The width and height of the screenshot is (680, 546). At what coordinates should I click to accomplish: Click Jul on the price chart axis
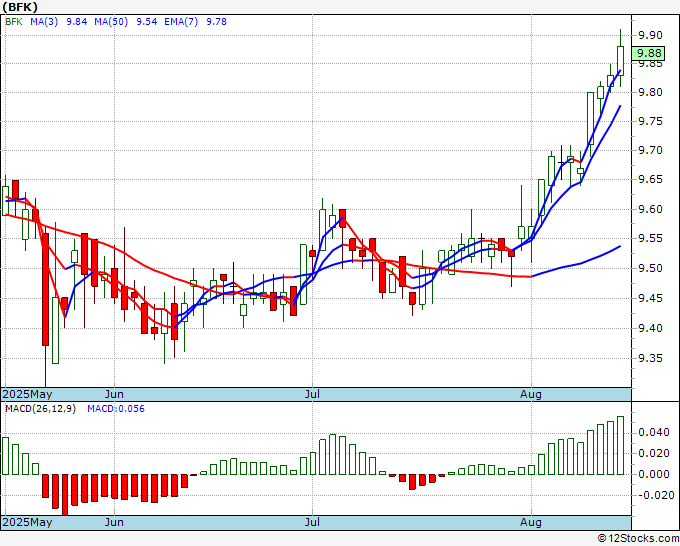coord(312,394)
